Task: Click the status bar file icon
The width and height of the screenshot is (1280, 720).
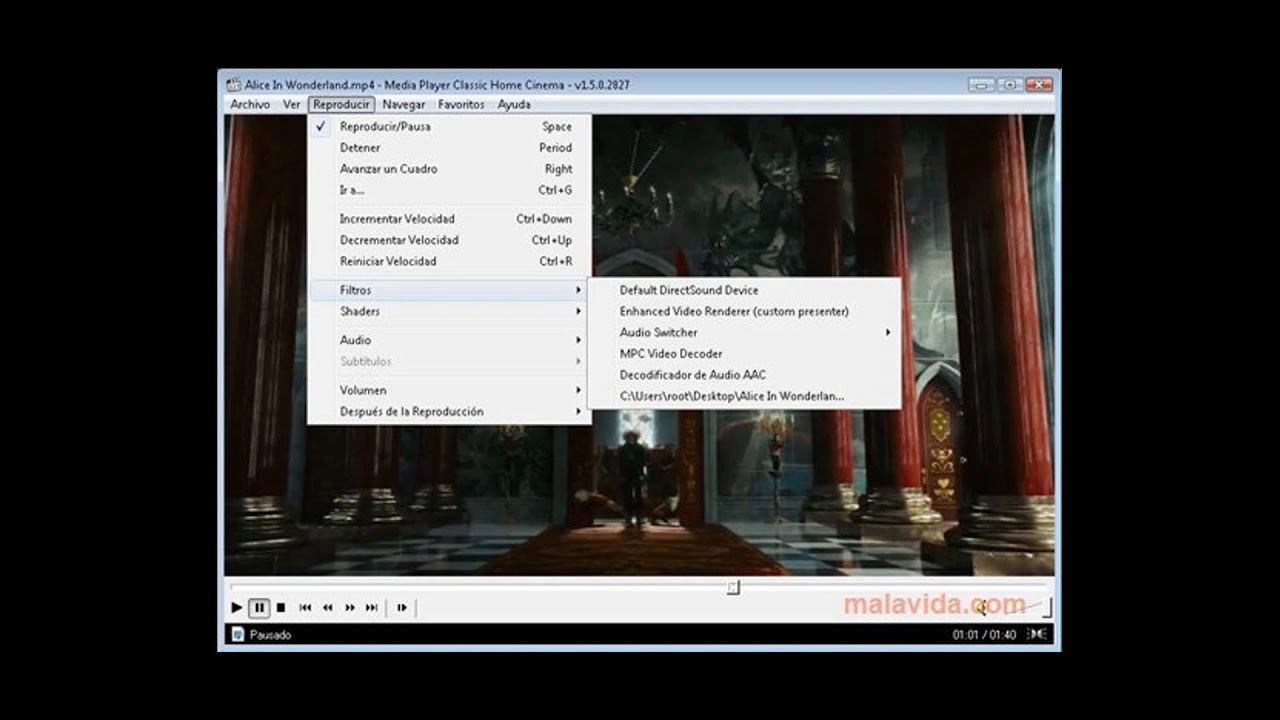Action: click(237, 634)
